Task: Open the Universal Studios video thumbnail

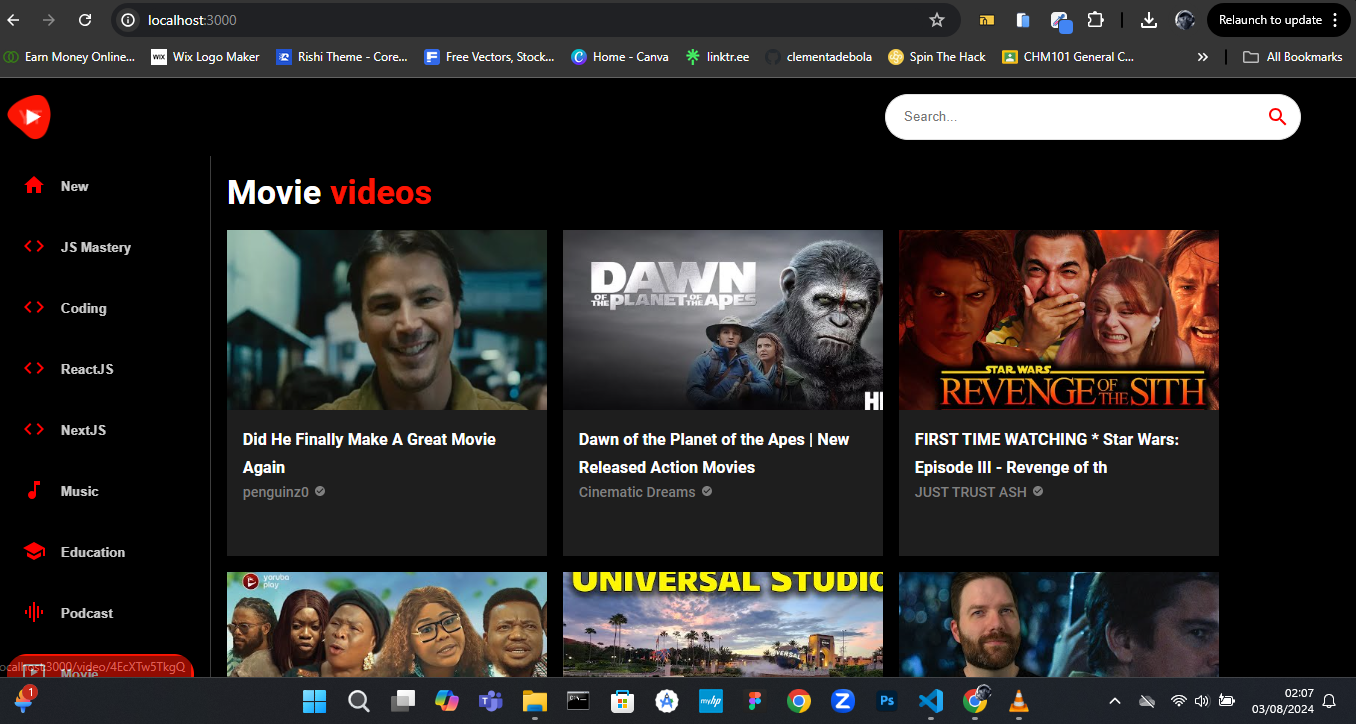Action: click(x=723, y=624)
